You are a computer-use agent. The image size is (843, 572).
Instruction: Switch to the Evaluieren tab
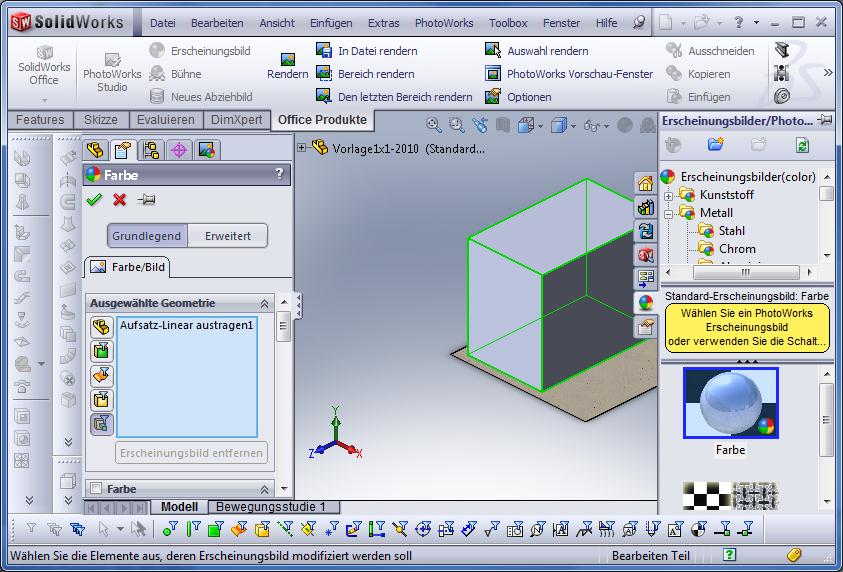click(x=166, y=120)
